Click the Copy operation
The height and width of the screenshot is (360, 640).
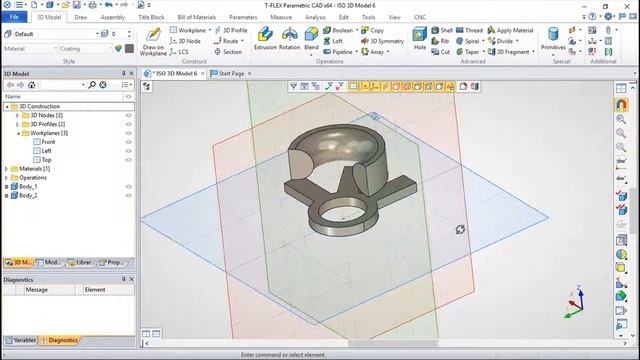click(x=372, y=30)
